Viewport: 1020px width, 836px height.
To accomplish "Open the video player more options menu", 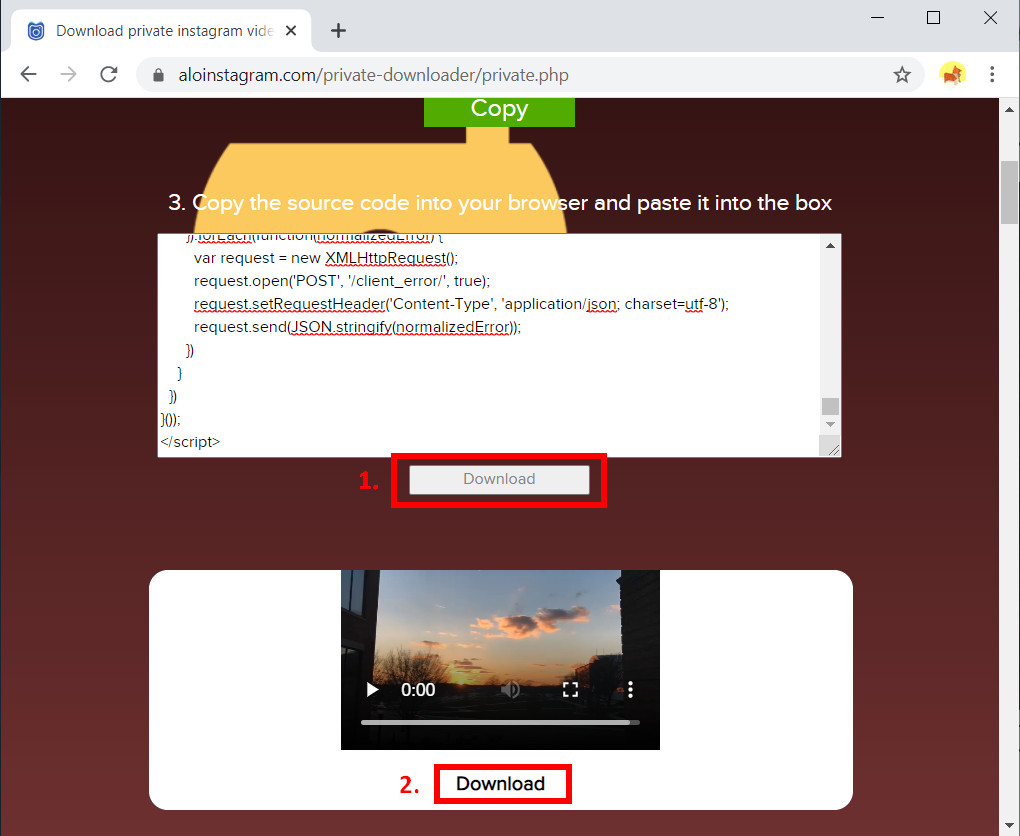I will tap(630, 690).
